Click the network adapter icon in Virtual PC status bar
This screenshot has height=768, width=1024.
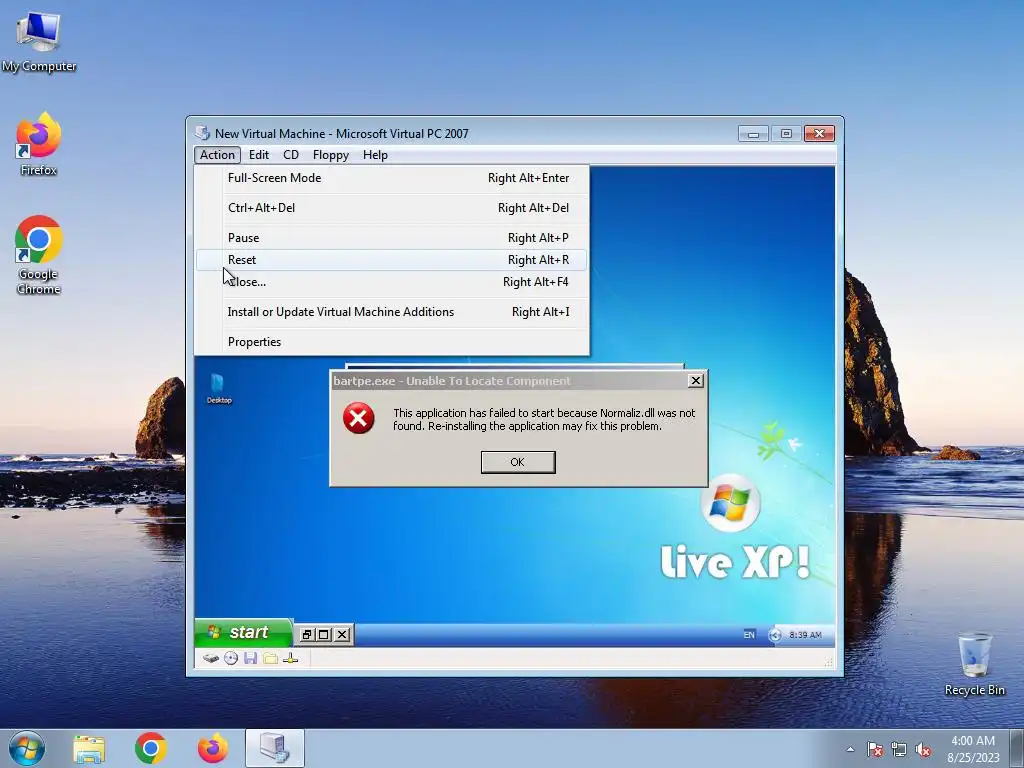point(291,658)
